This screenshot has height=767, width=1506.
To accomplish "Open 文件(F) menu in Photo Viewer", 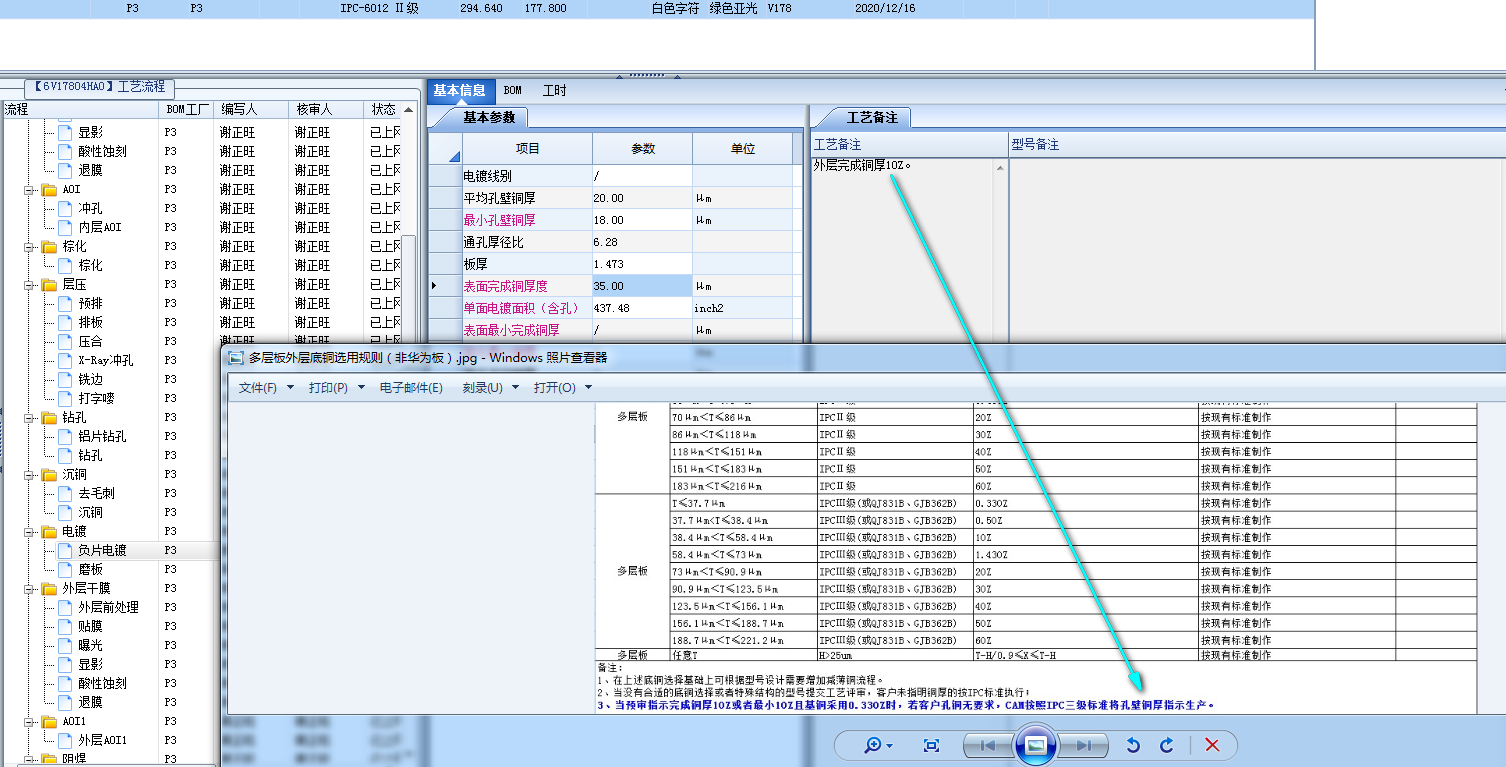I will [266, 388].
